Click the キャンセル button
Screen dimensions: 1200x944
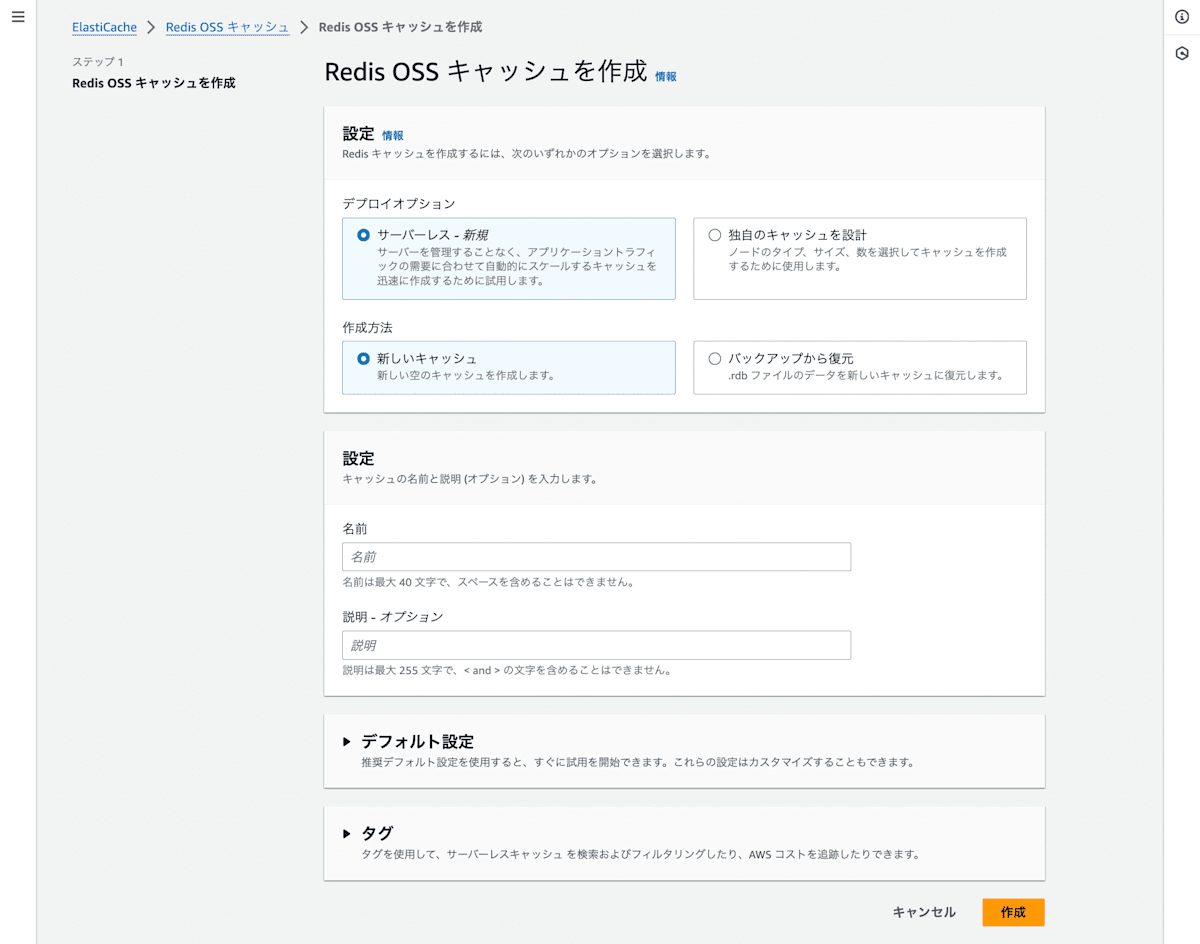[x=924, y=912]
